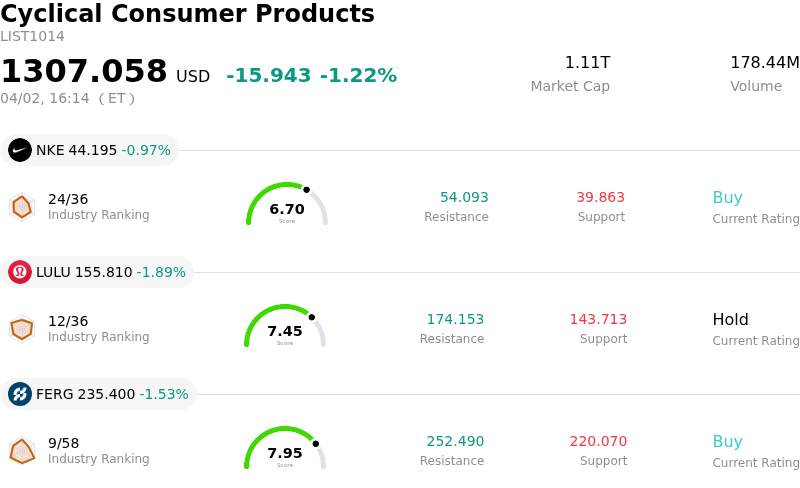Click the NKE resistance value 54.093
The image size is (800, 488).
click(464, 197)
